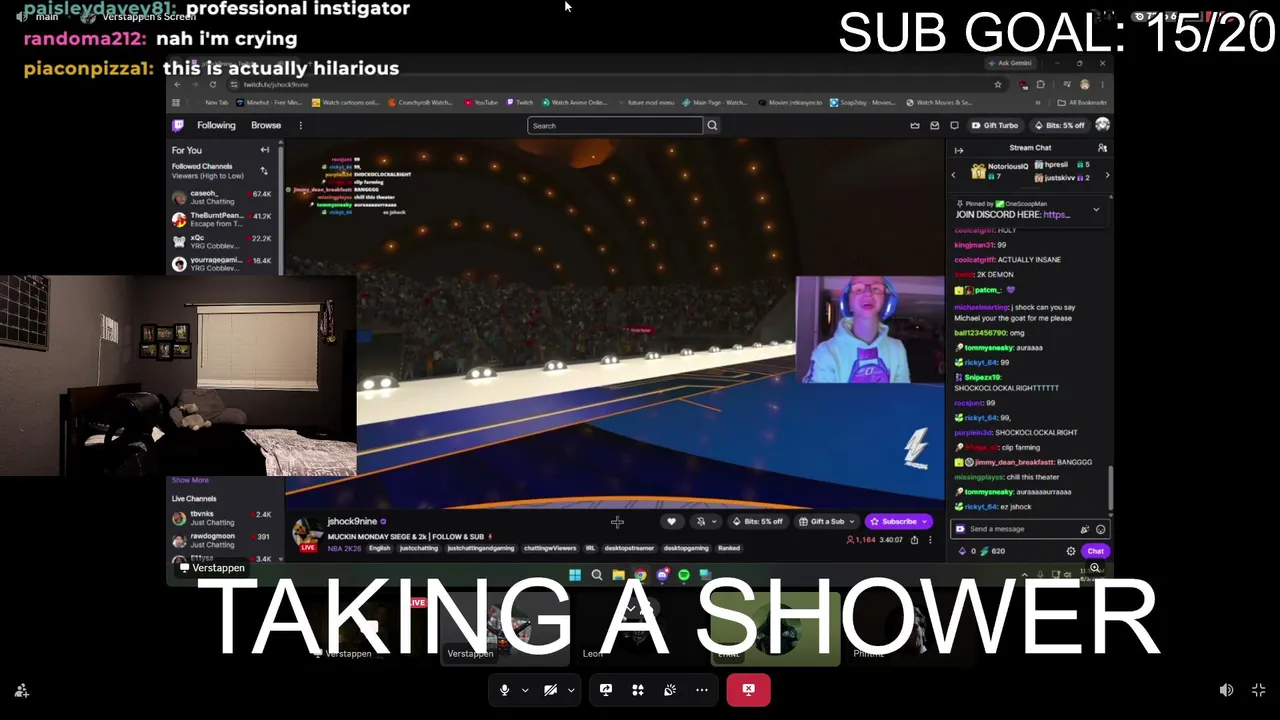Open yourragegaming channel in sidebar
This screenshot has height=720, width=1280.
click(222, 264)
